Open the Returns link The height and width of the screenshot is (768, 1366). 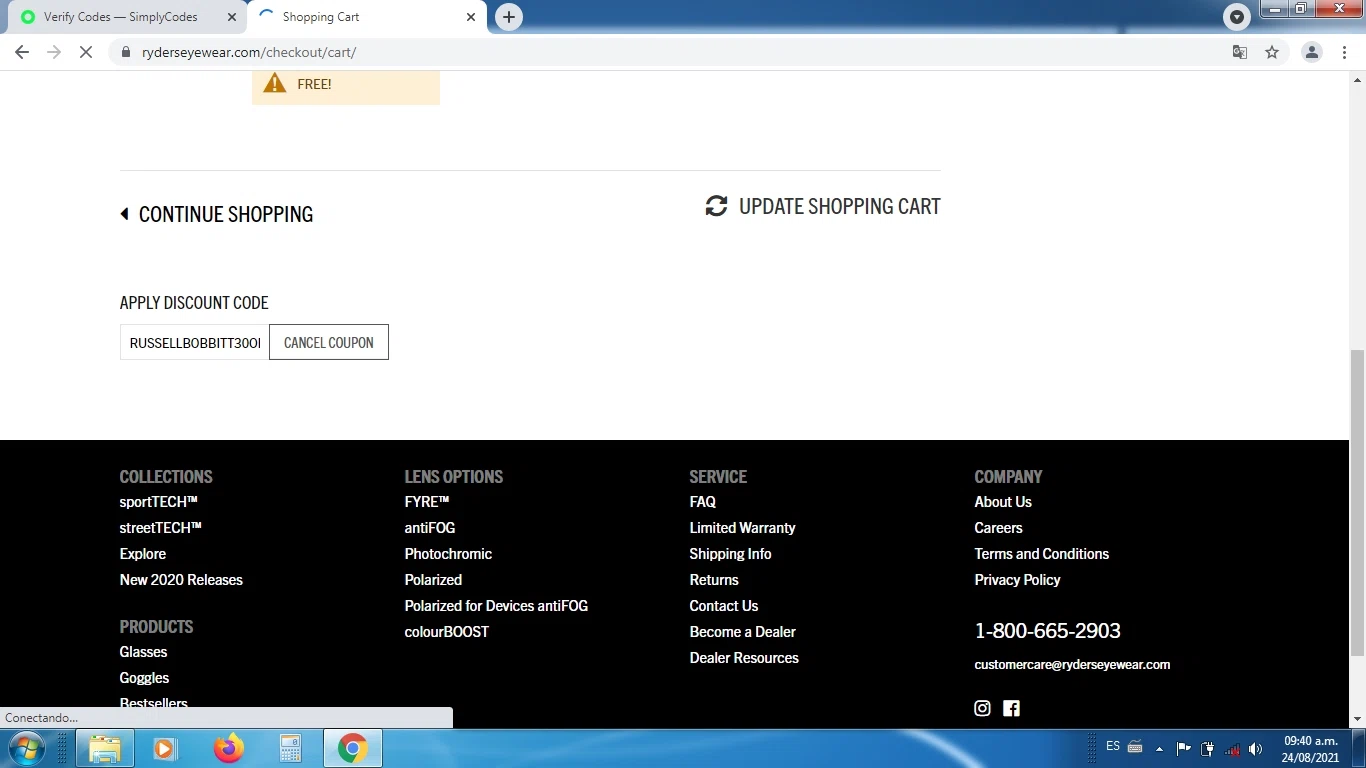(714, 580)
